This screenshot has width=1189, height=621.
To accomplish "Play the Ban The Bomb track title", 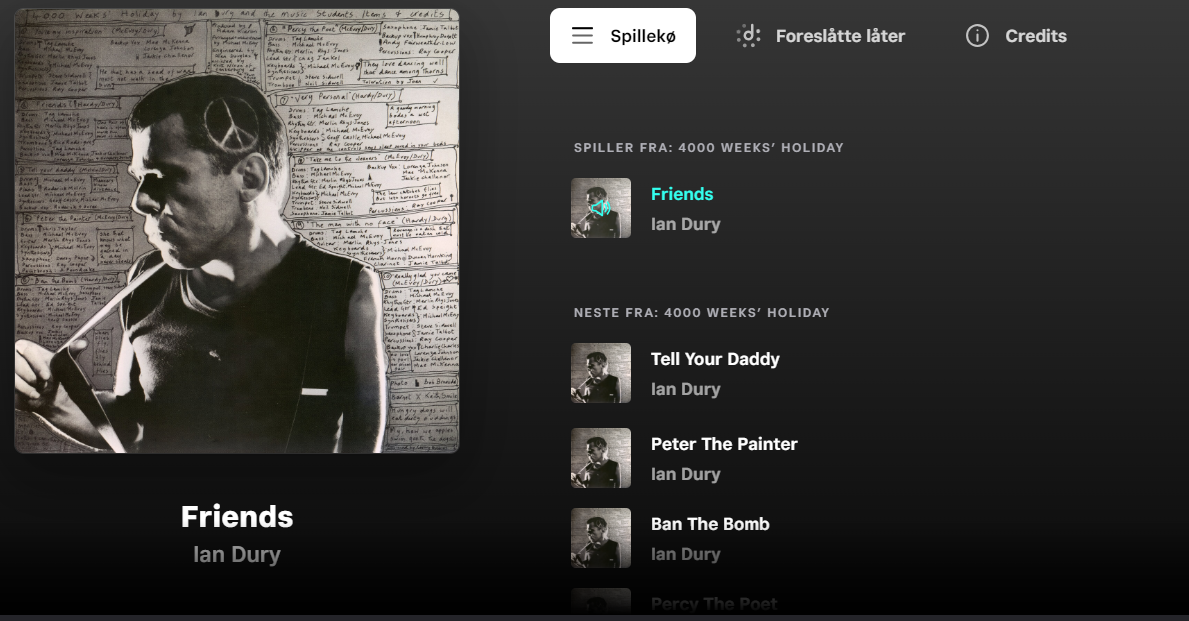I will click(710, 524).
